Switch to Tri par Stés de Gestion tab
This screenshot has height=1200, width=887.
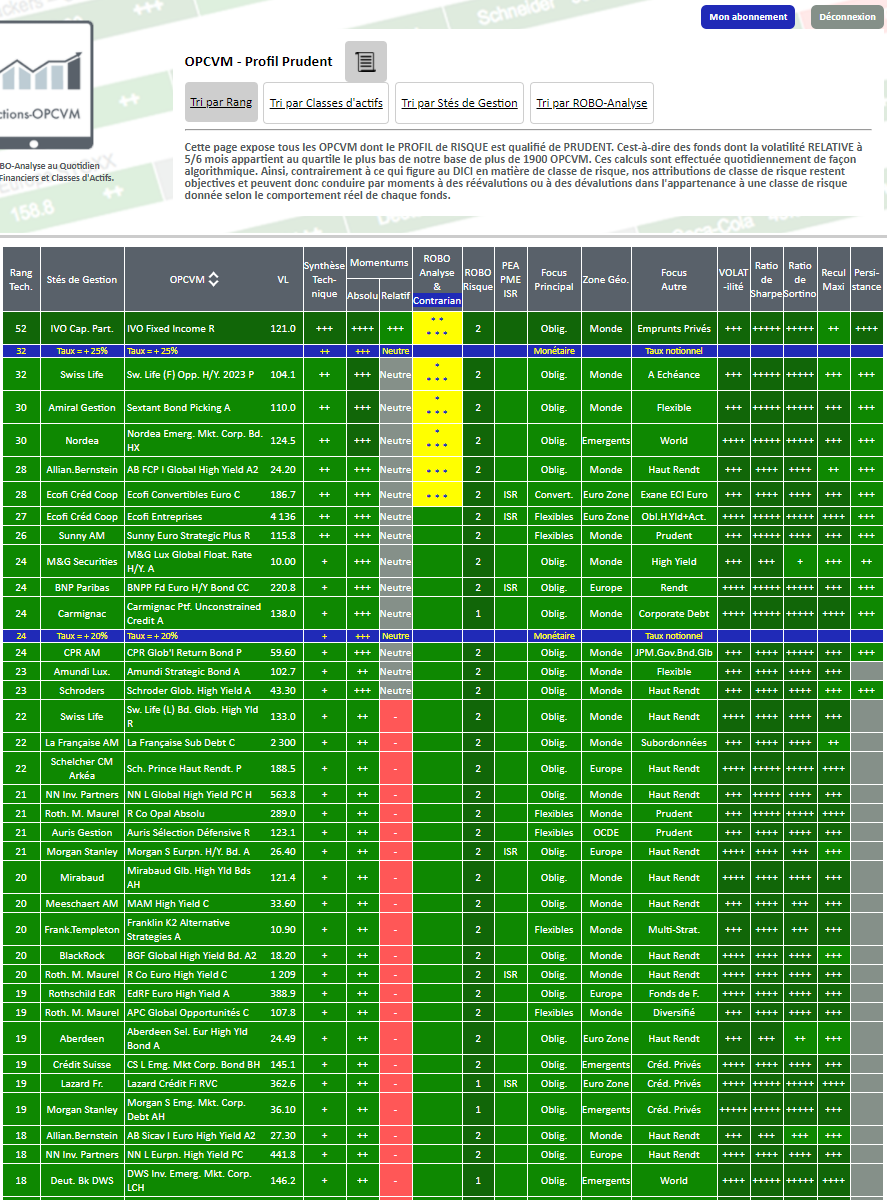(460, 103)
